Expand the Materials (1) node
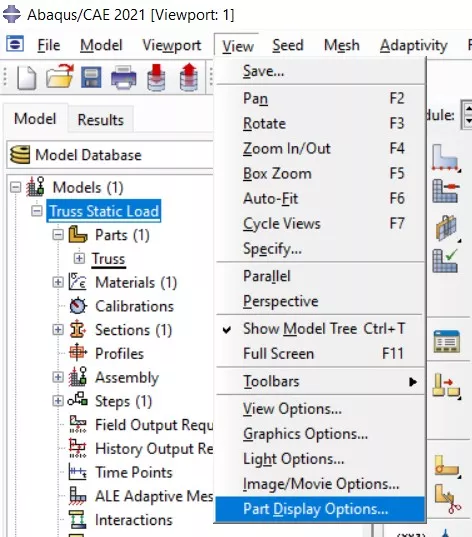The height and width of the screenshot is (537, 472). click(x=58, y=282)
